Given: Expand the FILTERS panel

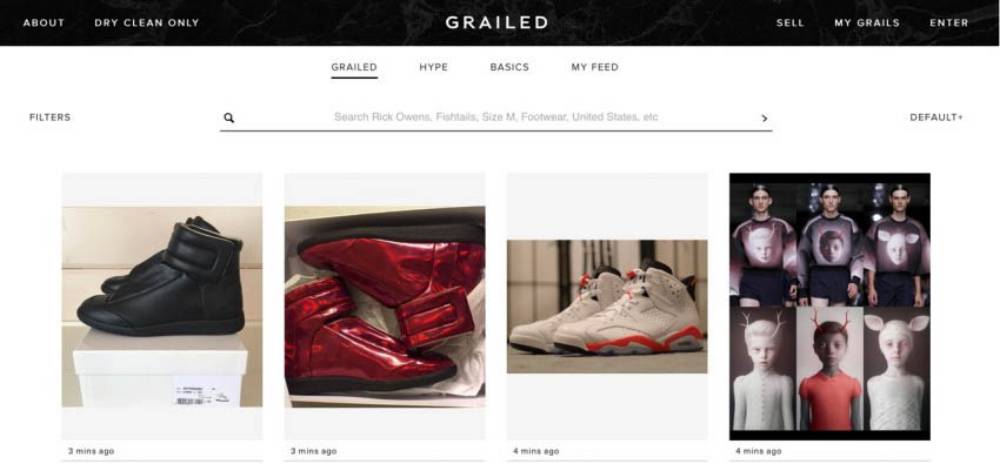Looking at the screenshot, I should 50,117.
